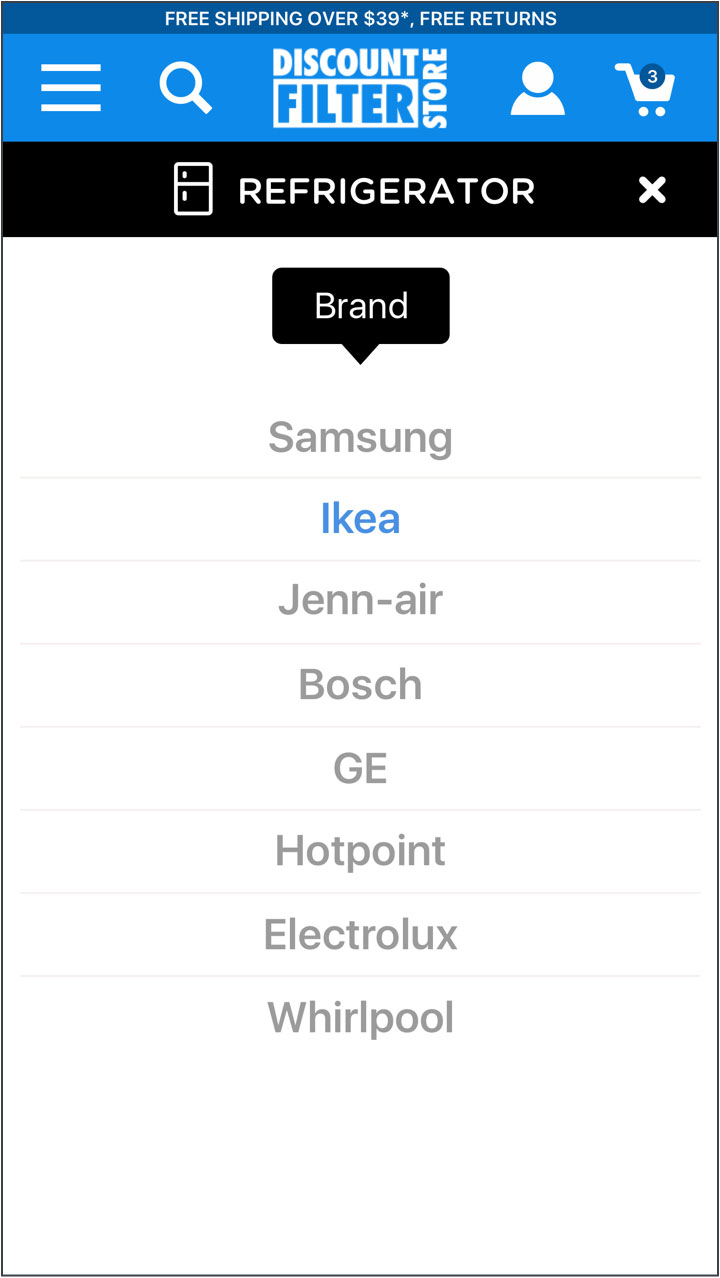The width and height of the screenshot is (720, 1278).
Task: Select Hotpoint brand option
Action: point(360,851)
